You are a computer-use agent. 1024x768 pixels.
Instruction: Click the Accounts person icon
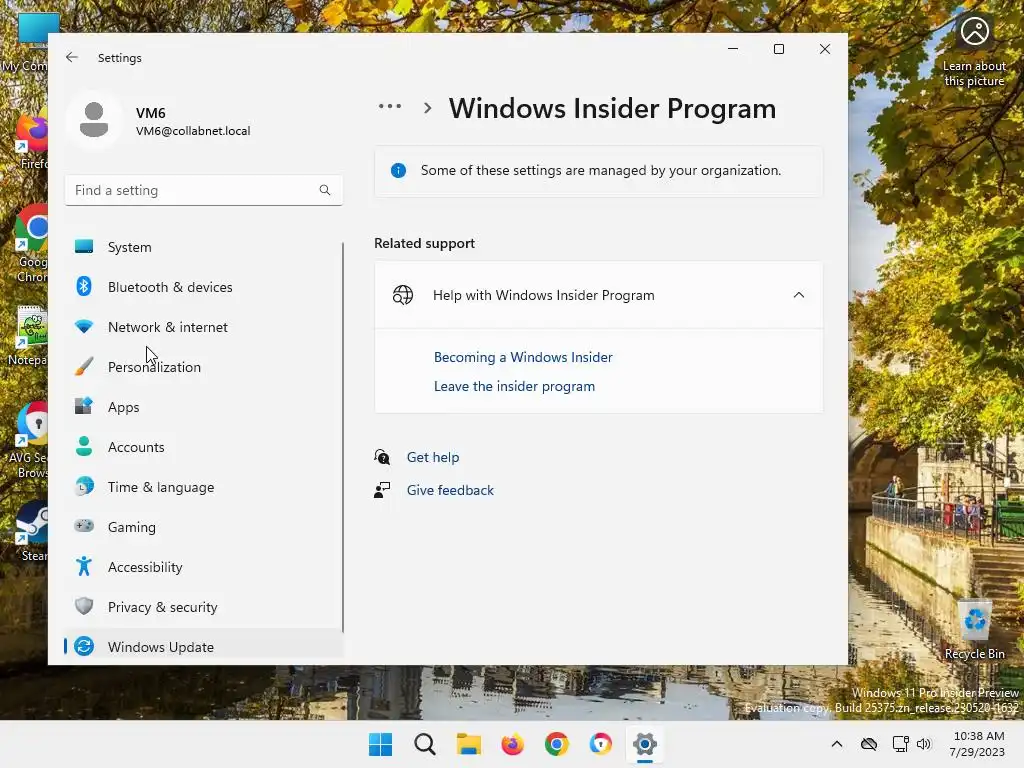[84, 447]
